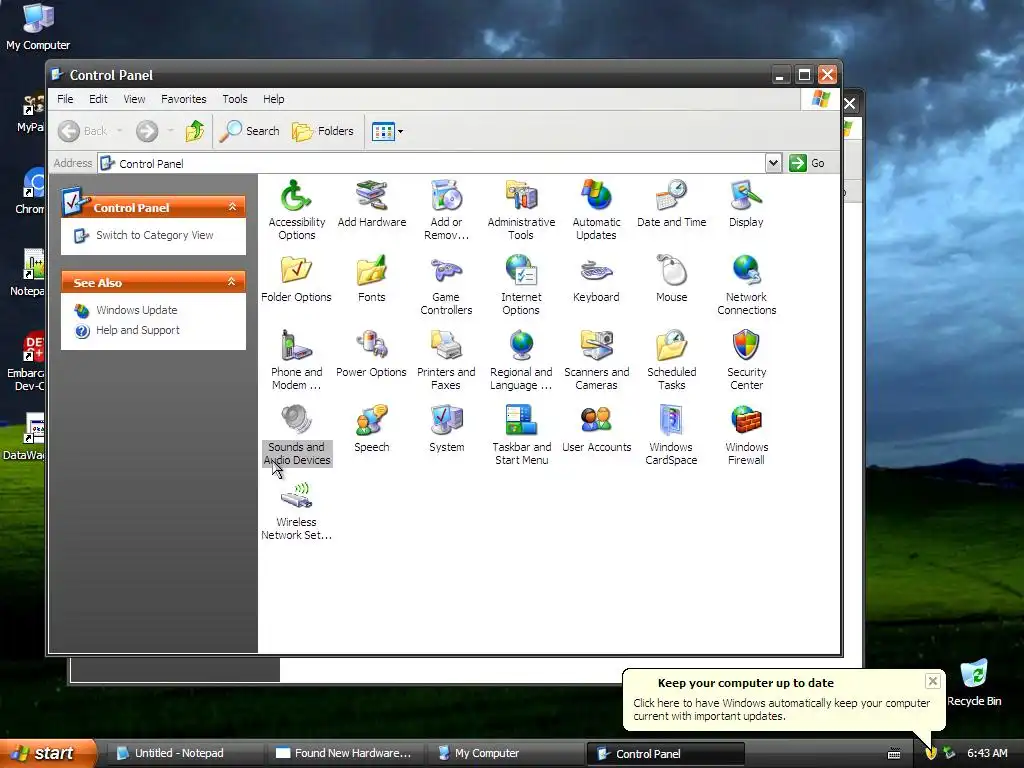
Task: Select the Fonts folder icon
Action: click(372, 279)
